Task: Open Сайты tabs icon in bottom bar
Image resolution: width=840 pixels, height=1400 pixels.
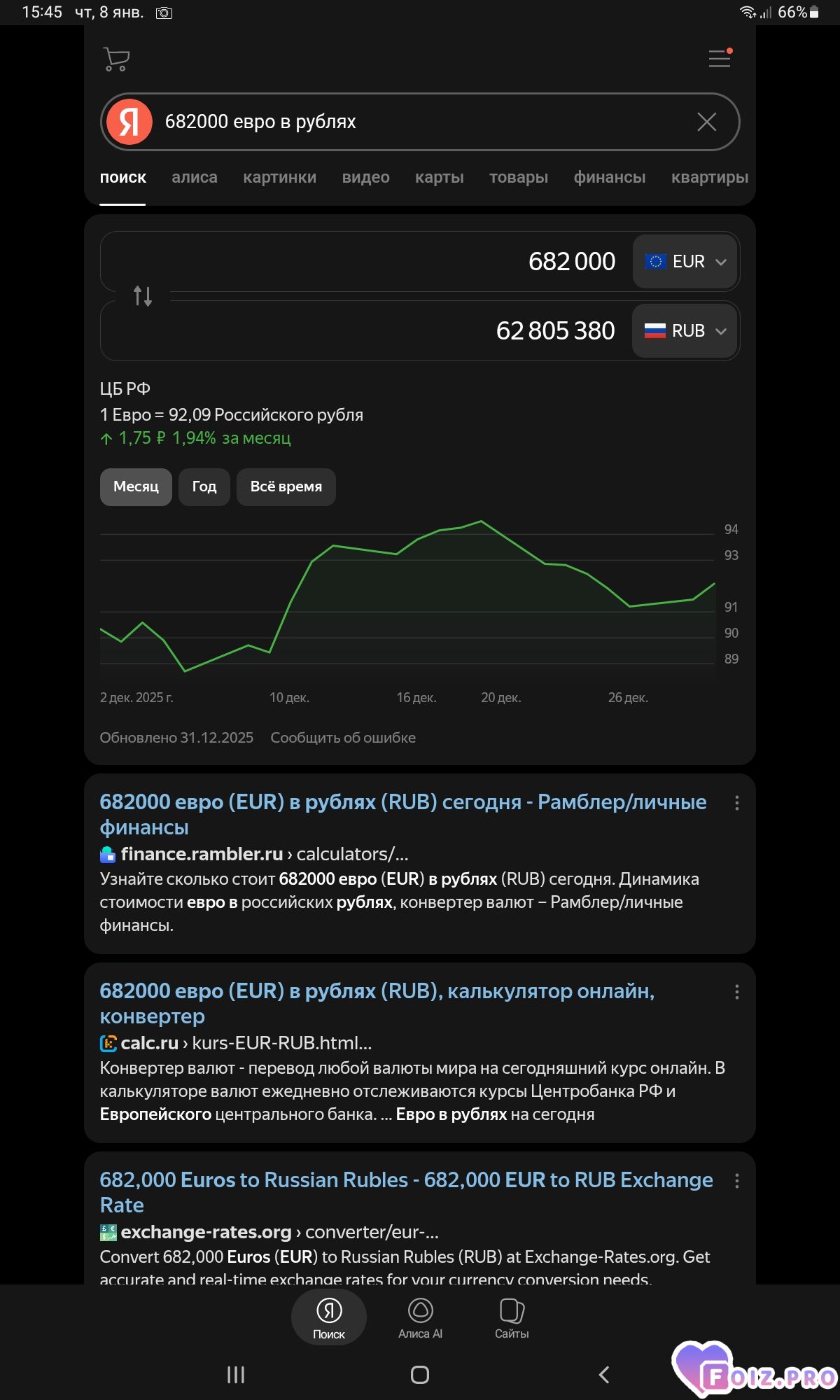Action: click(512, 1317)
